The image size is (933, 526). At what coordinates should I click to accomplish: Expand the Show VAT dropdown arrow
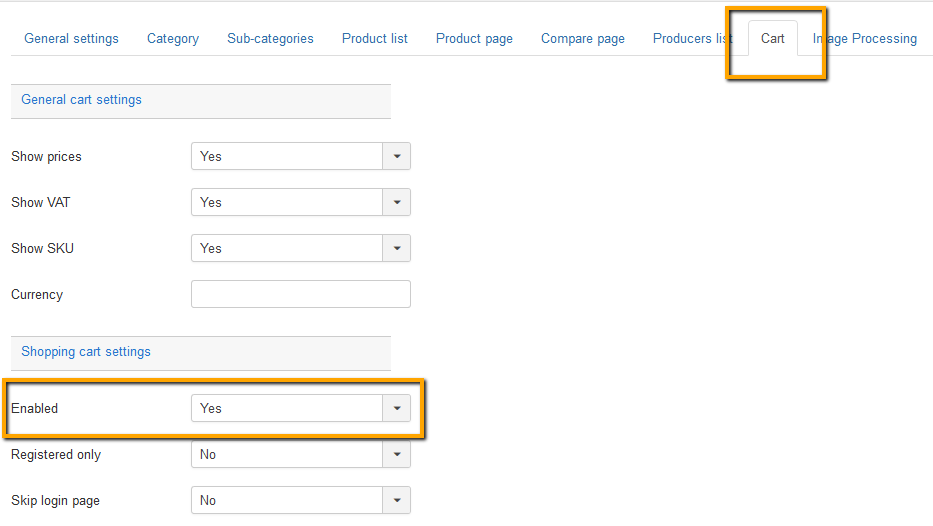pyautogui.click(x=396, y=202)
